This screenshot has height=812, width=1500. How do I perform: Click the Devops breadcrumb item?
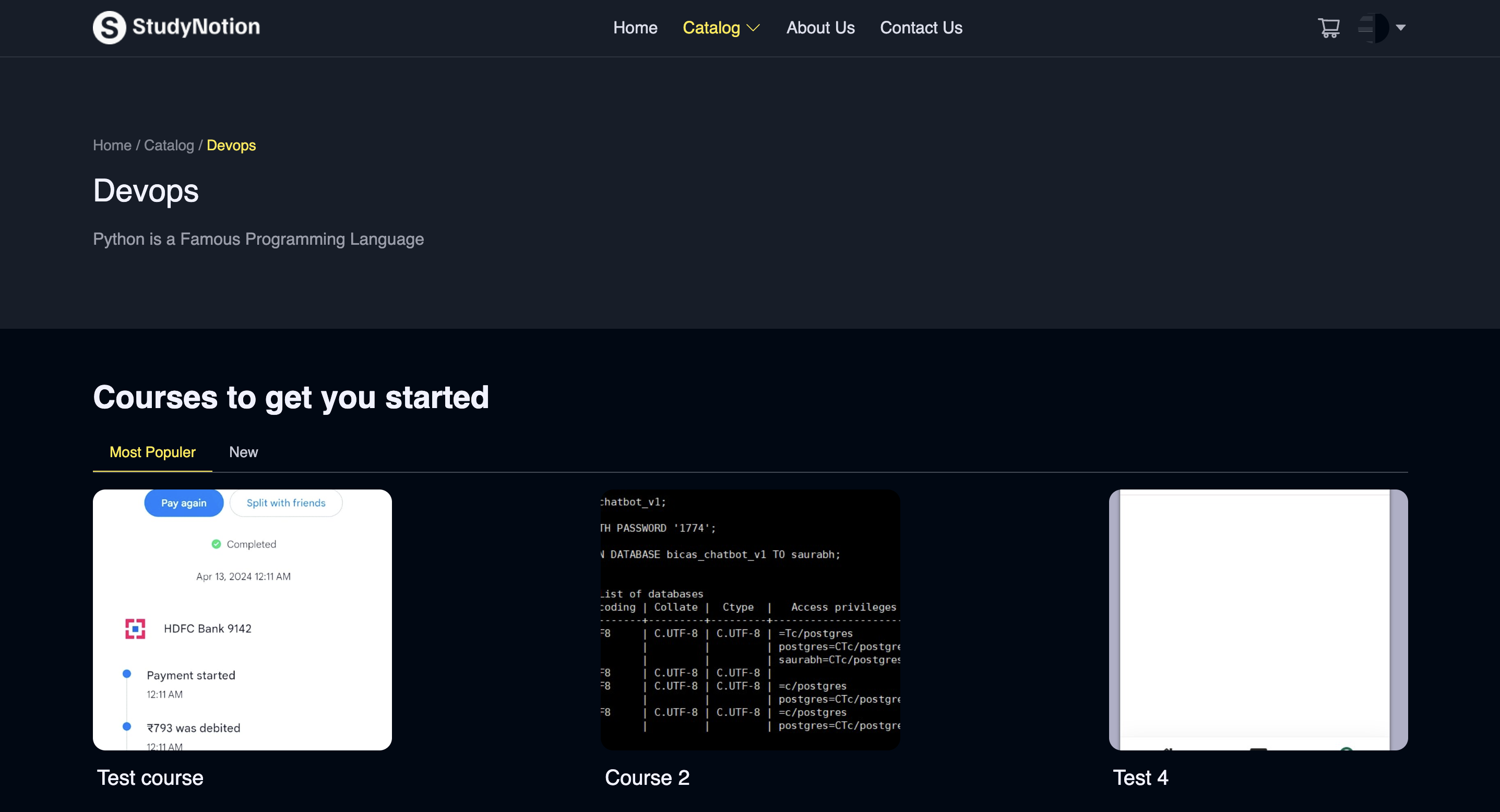click(x=231, y=146)
